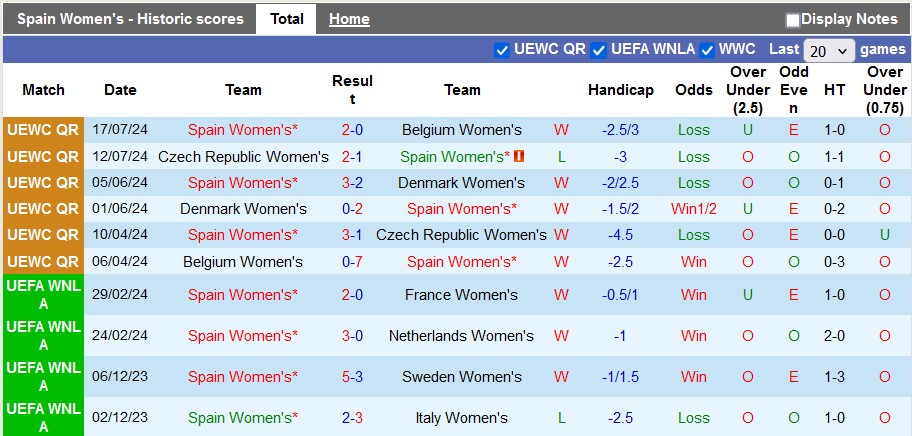
Task: Open Belgium Women's team link, 17/07/24 match
Action: pyautogui.click(x=462, y=130)
